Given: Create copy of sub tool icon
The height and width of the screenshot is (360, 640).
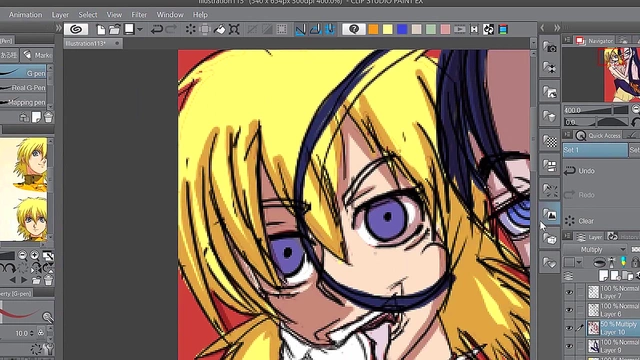Looking at the screenshot, I should point(36,118).
